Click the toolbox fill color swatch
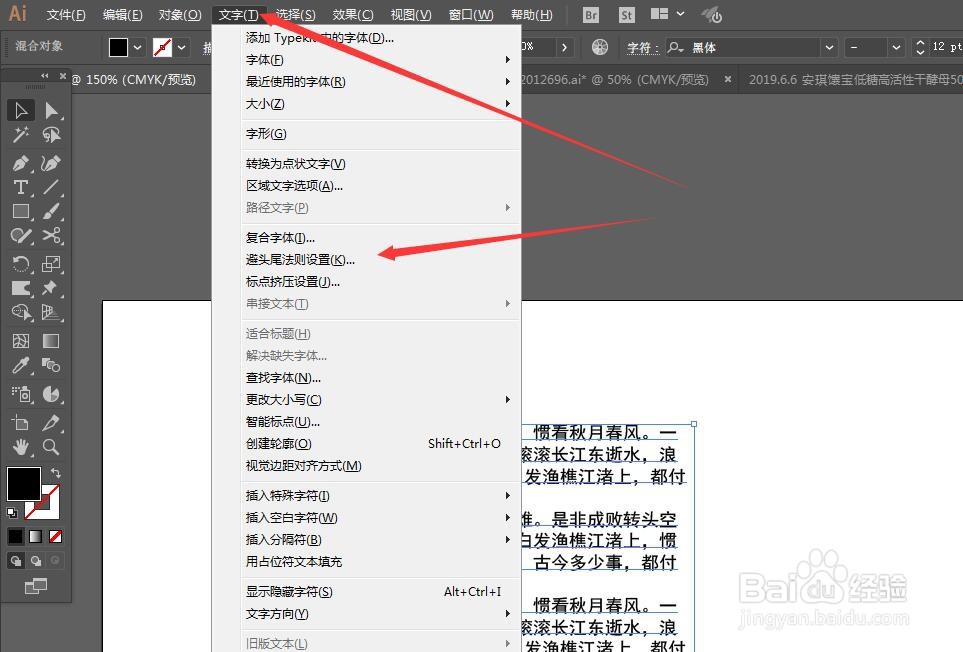 click(x=23, y=484)
